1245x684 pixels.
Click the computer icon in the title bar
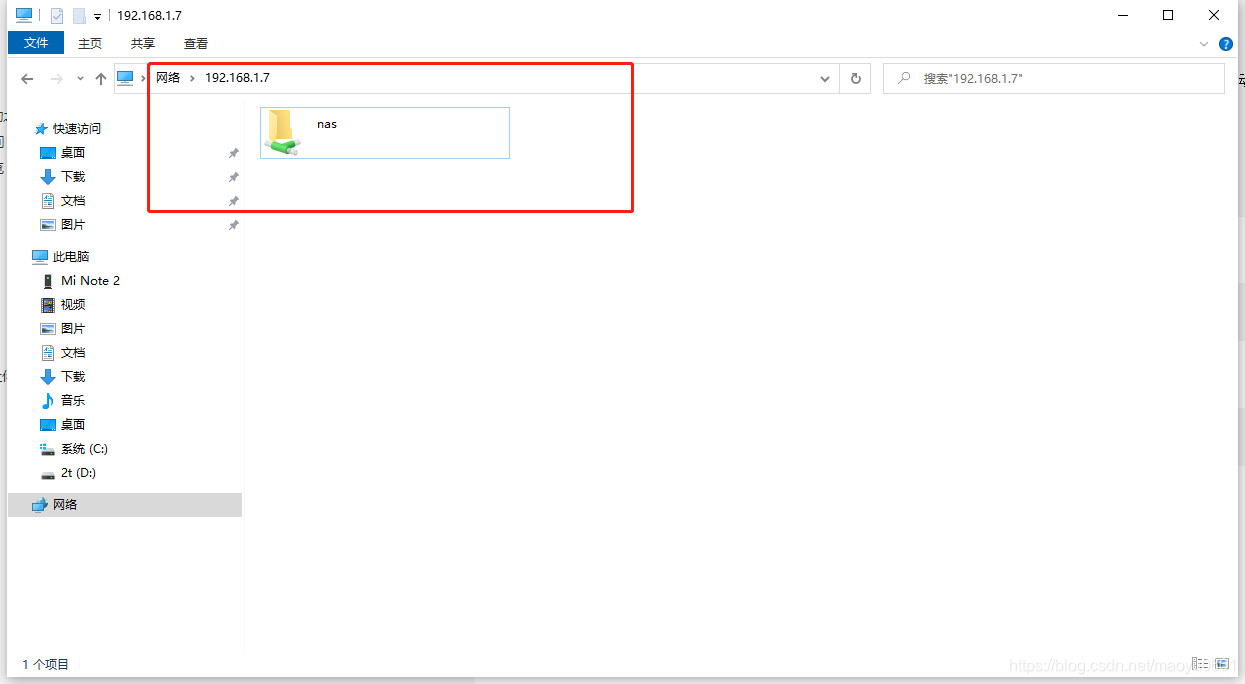[x=24, y=15]
